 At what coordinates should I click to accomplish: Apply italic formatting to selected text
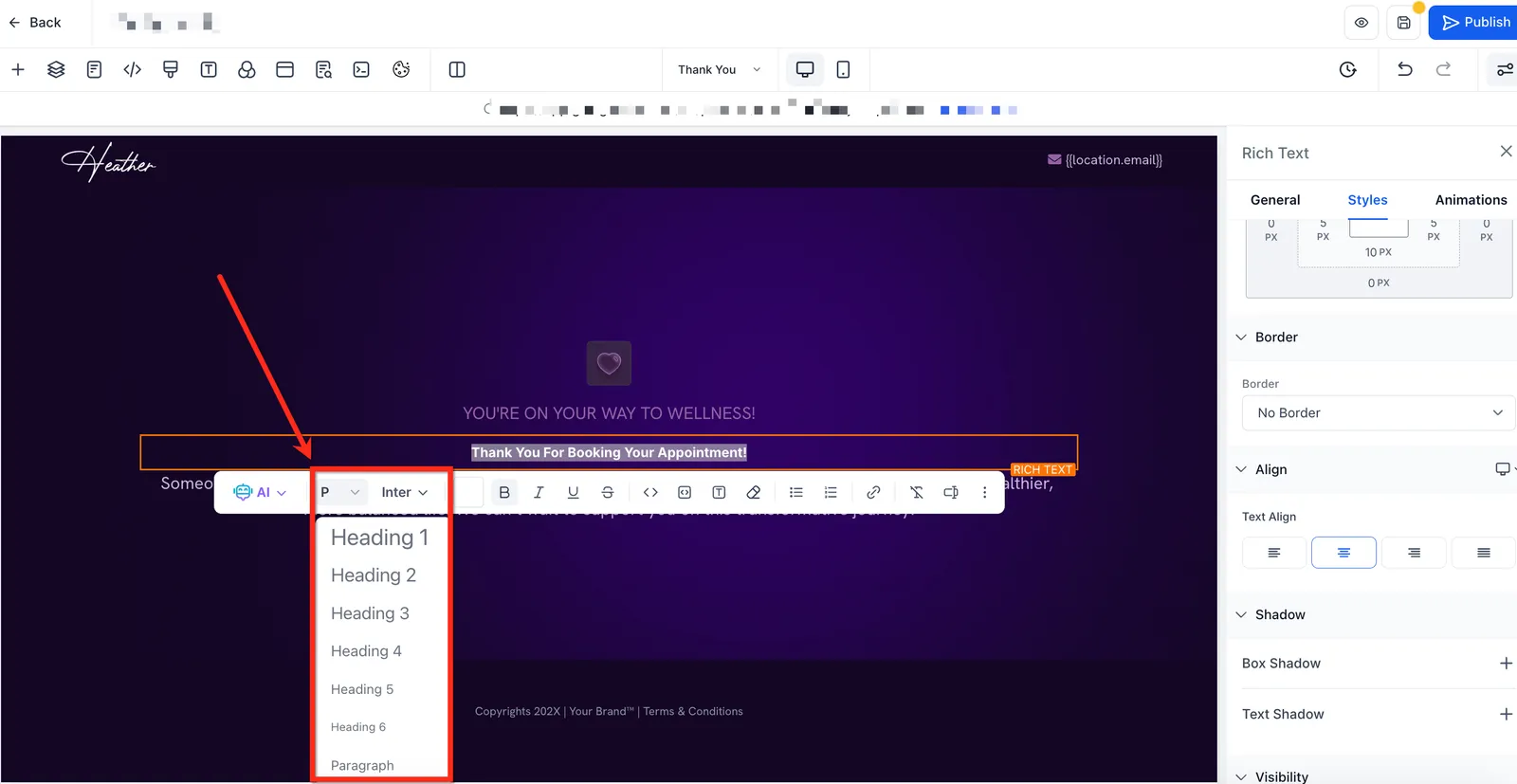539,492
